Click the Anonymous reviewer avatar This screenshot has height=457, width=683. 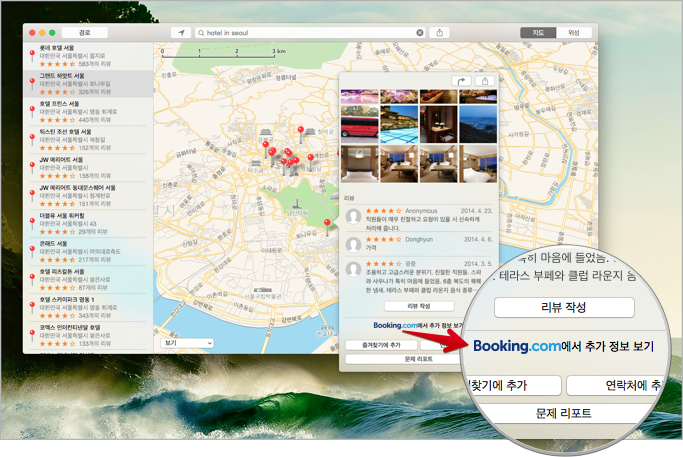tap(353, 216)
